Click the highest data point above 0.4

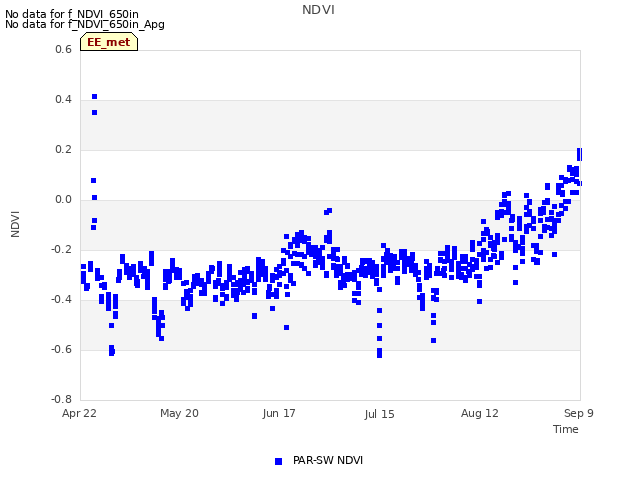coord(94,97)
